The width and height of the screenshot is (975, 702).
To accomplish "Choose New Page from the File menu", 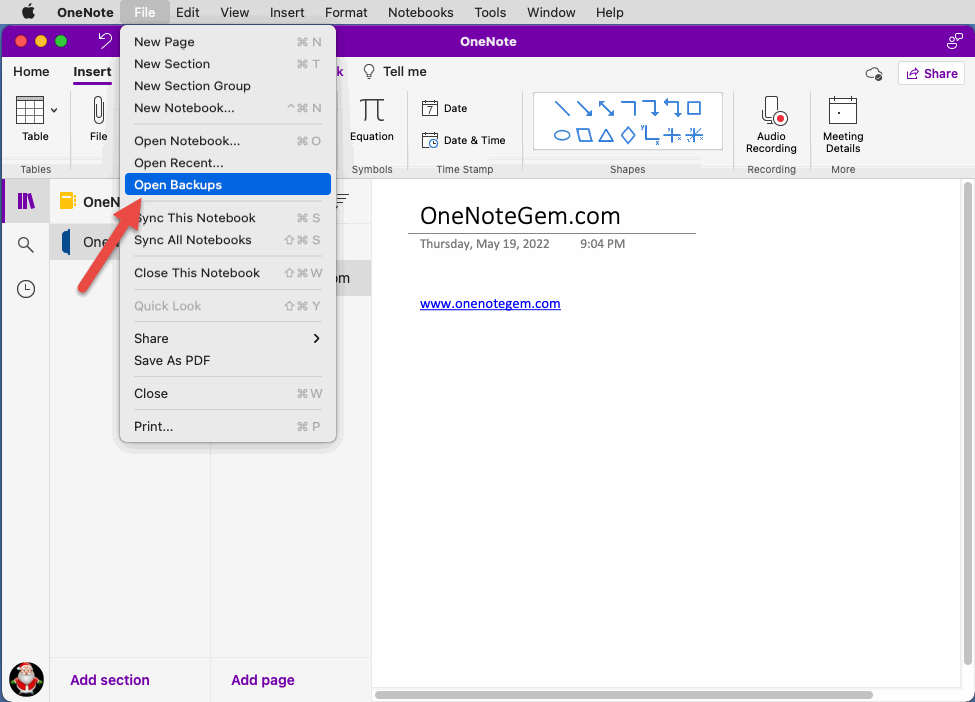I will [228, 42].
